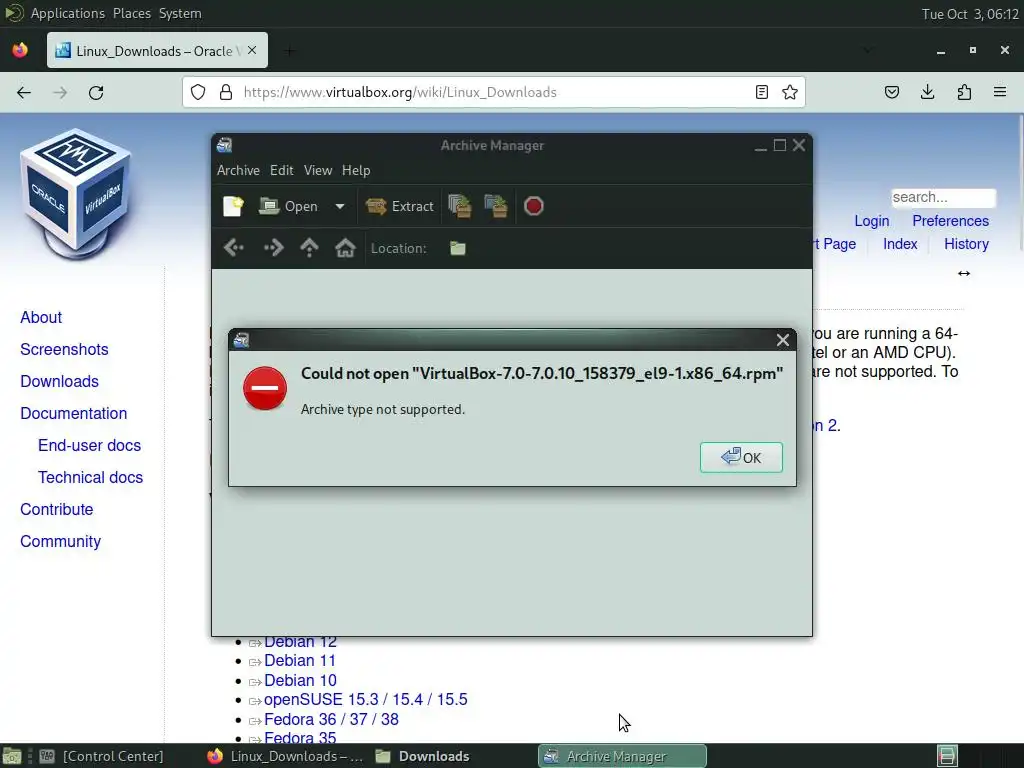Viewport: 1024px width, 768px height.
Task: Go to home location in Archive Manager
Action: [345, 248]
